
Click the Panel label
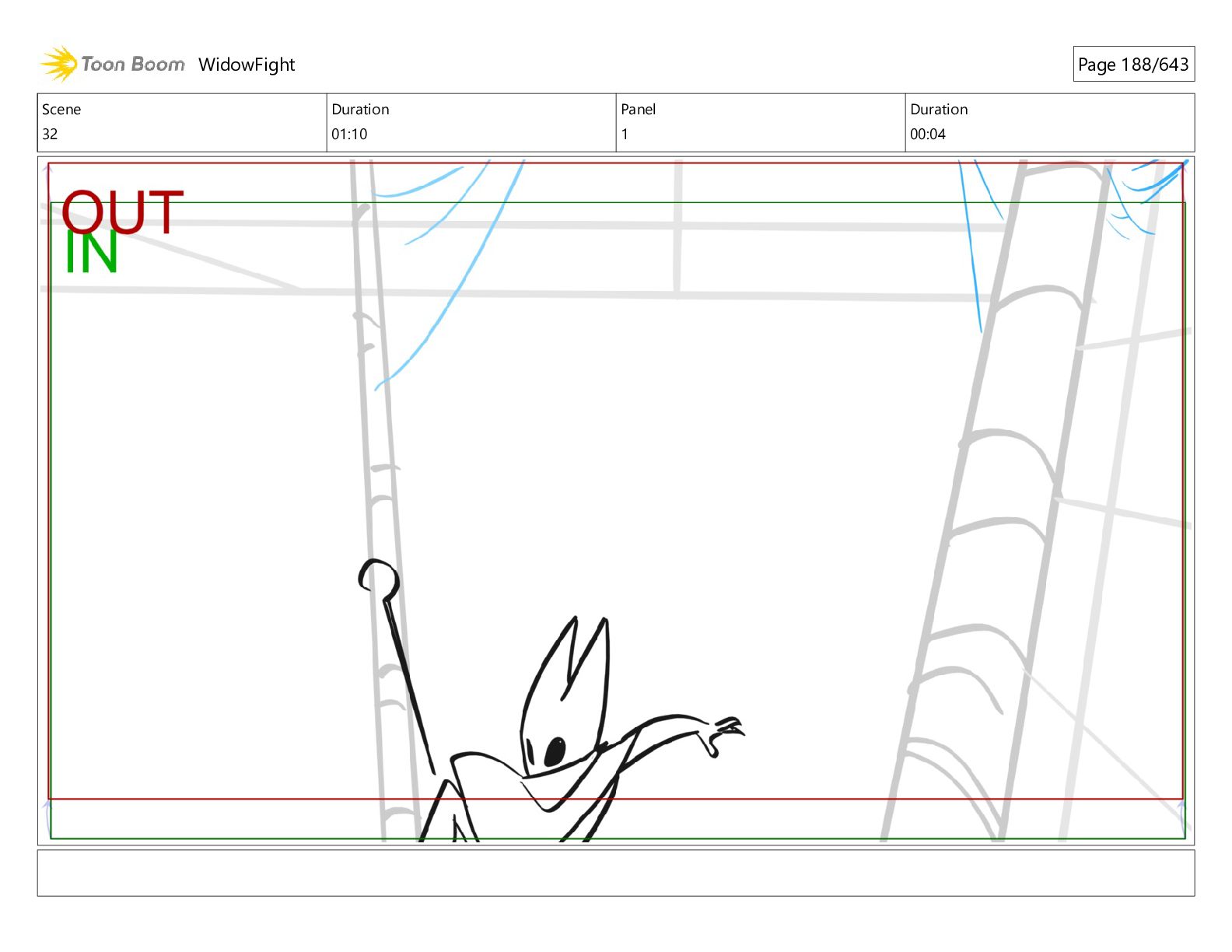point(639,110)
